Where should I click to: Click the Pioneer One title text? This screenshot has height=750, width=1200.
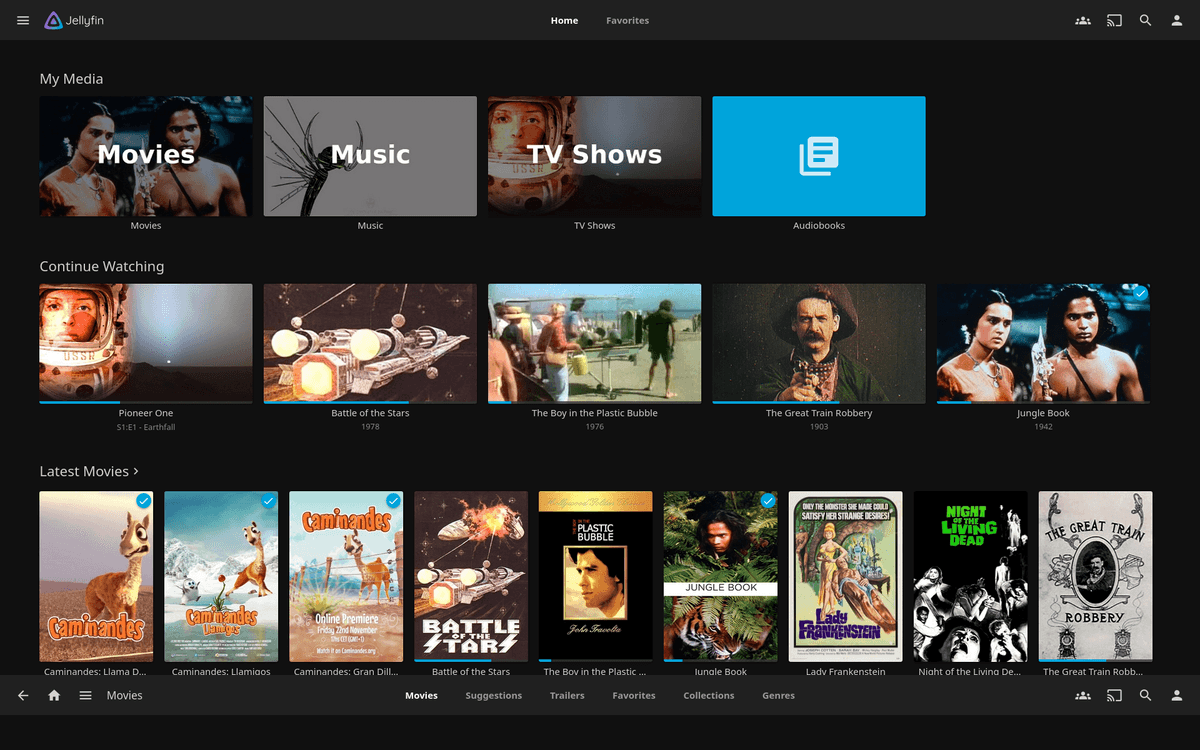tap(146, 413)
